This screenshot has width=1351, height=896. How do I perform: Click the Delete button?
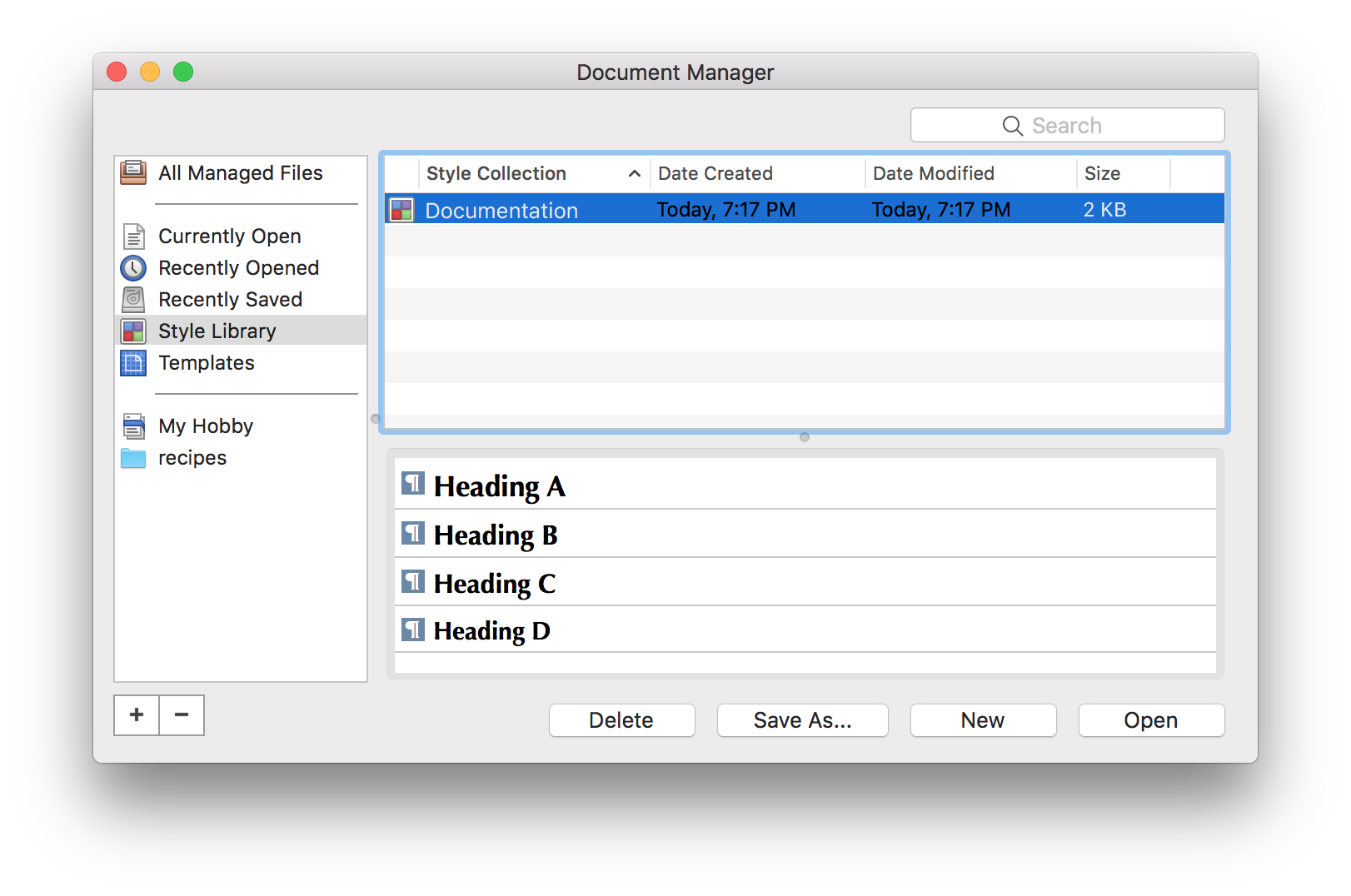click(621, 720)
